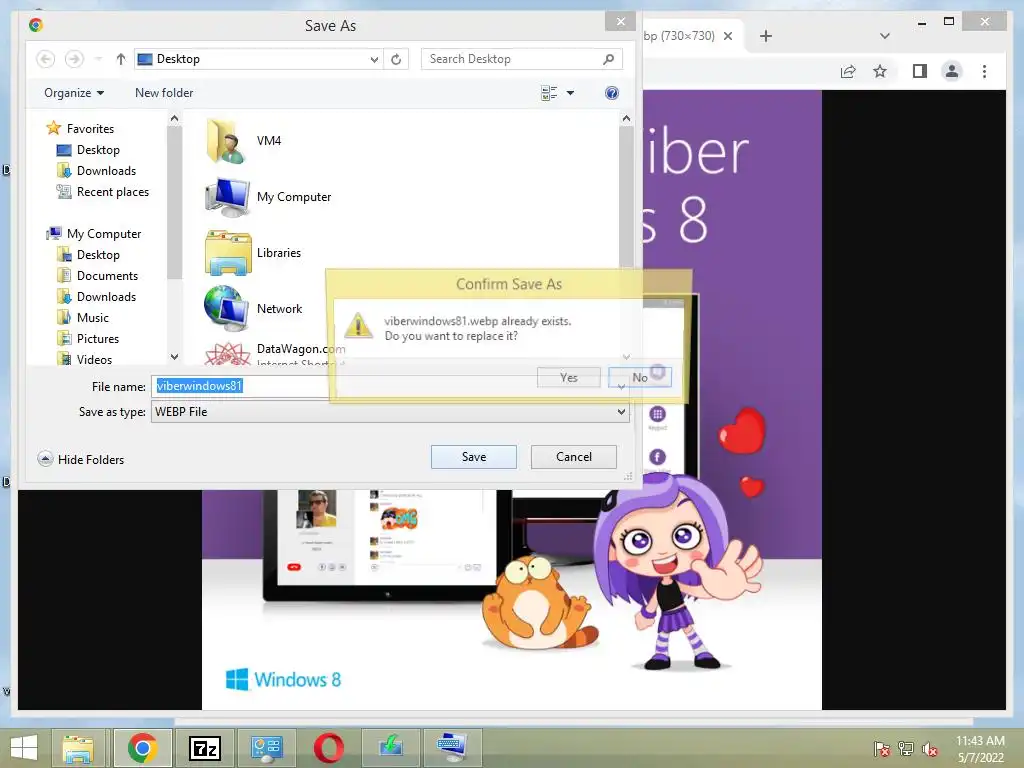Click the Action Center flag tray icon

click(881, 749)
